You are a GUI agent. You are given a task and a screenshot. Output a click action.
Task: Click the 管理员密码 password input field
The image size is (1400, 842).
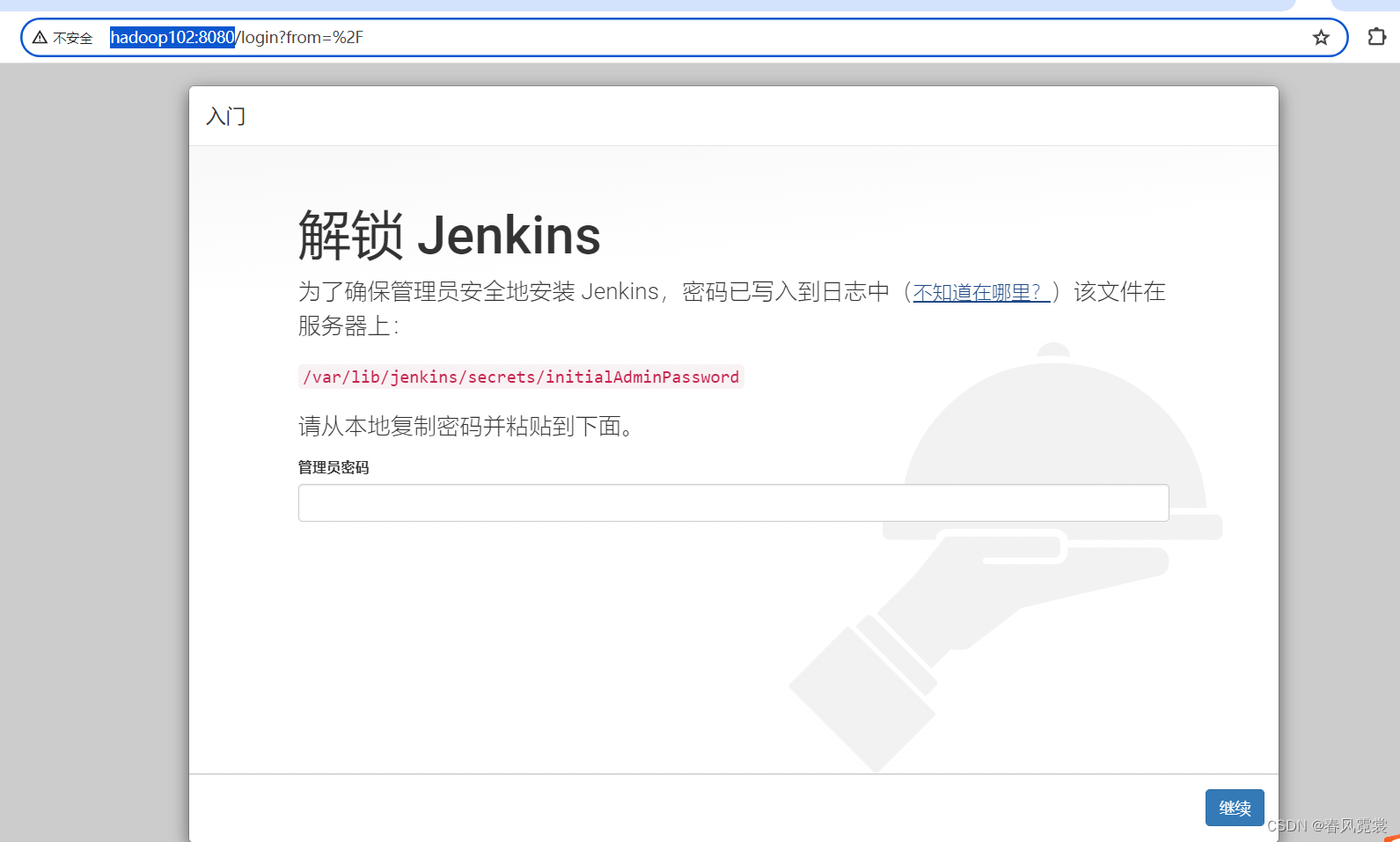point(733,502)
